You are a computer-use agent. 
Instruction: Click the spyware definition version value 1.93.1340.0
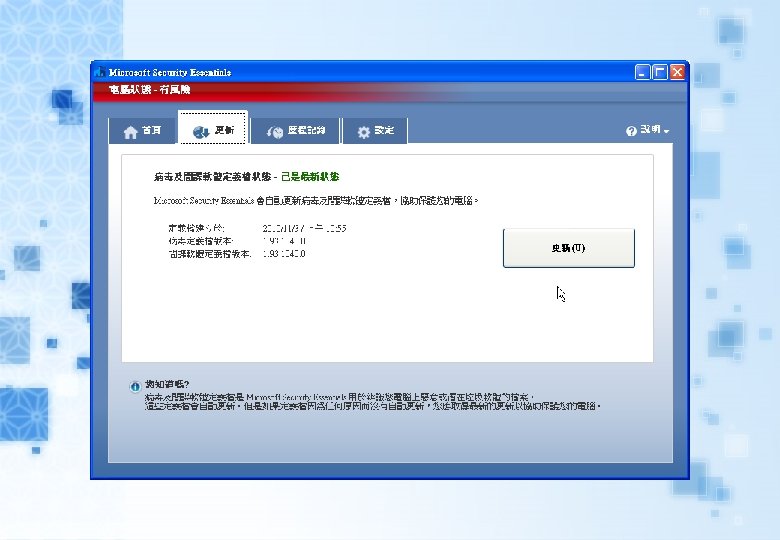click(x=284, y=254)
